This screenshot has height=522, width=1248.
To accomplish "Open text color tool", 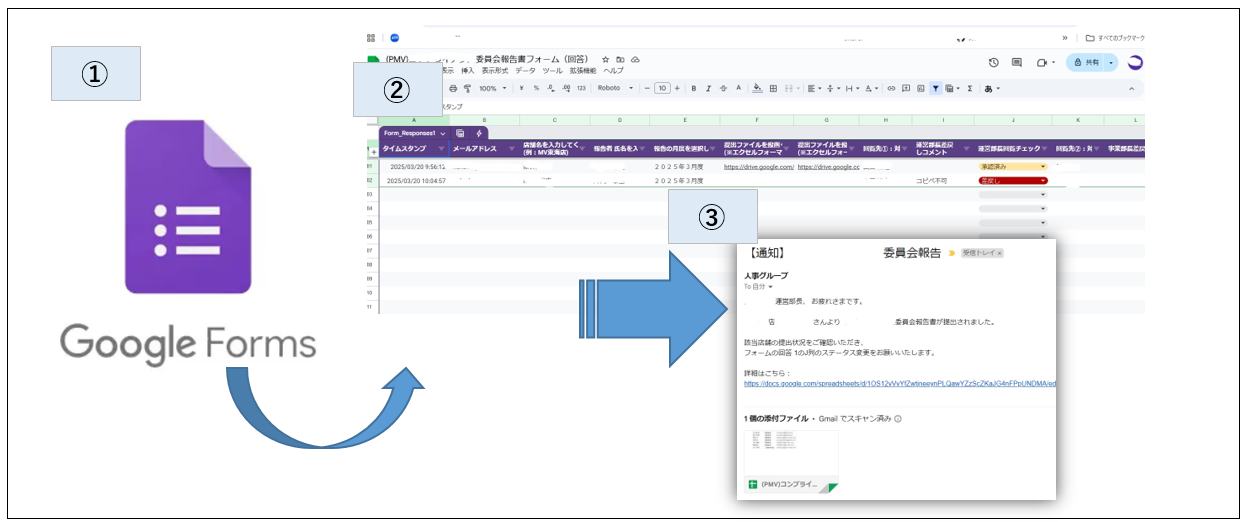I will 738,88.
